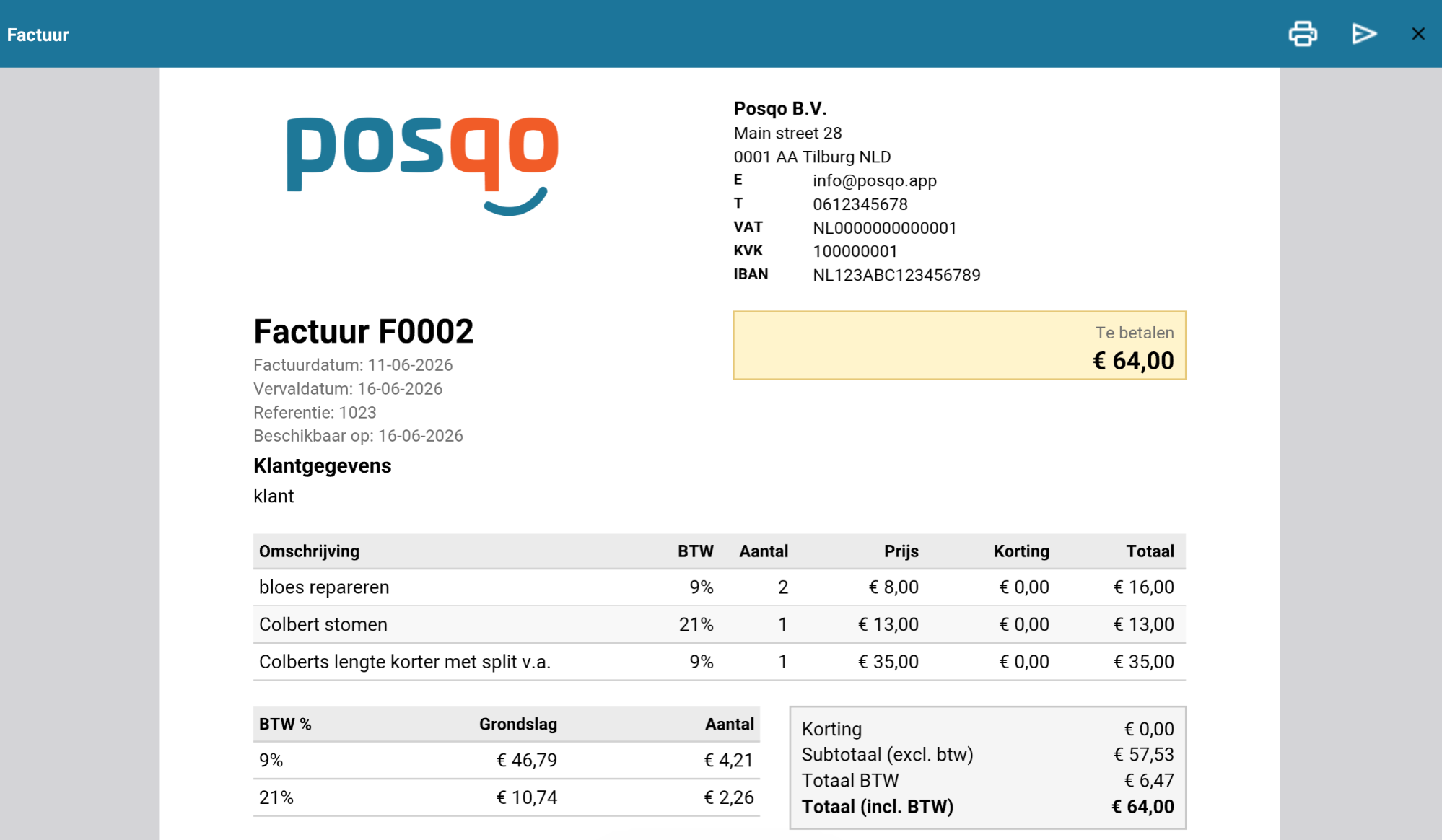Click Totaal BTW € 6,47 value

[x=1149, y=781]
